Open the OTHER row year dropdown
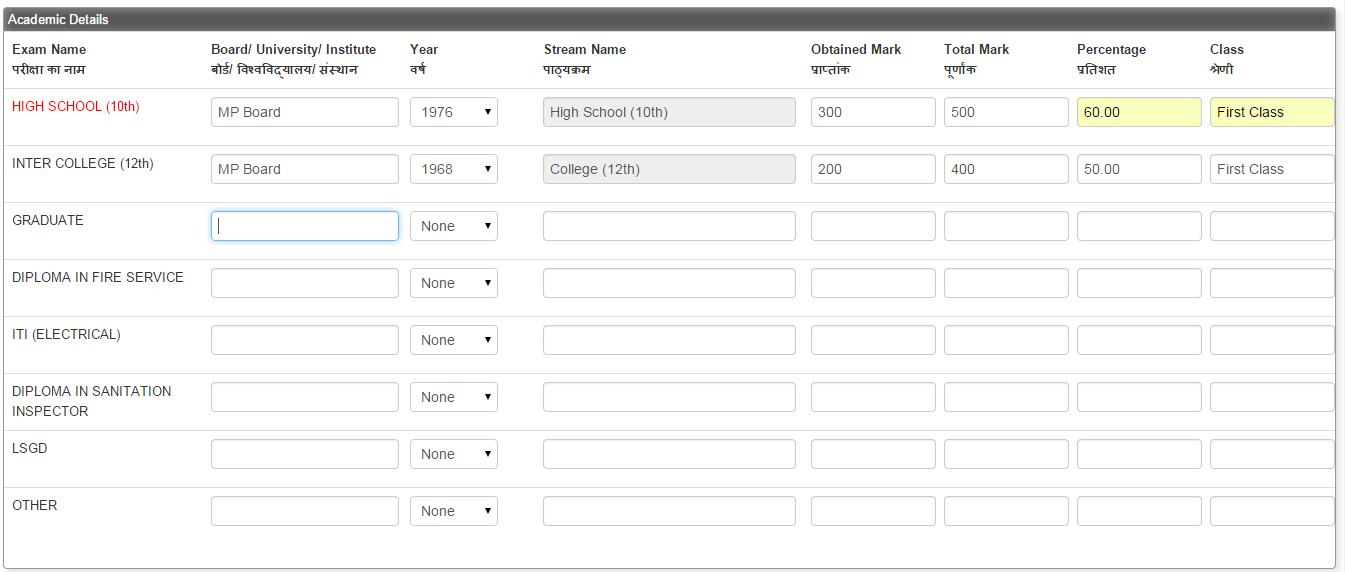Image resolution: width=1345 pixels, height=572 pixels. click(454, 511)
